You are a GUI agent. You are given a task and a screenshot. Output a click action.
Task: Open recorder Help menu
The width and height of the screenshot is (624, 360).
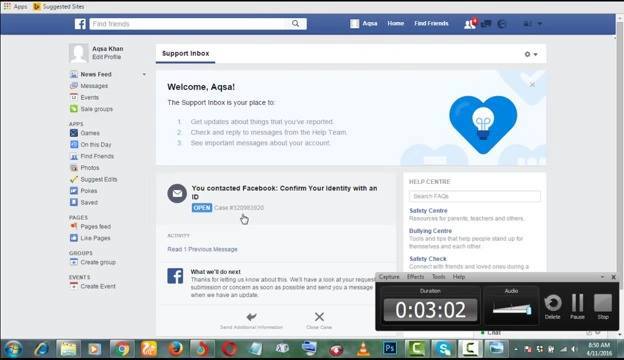coord(459,277)
